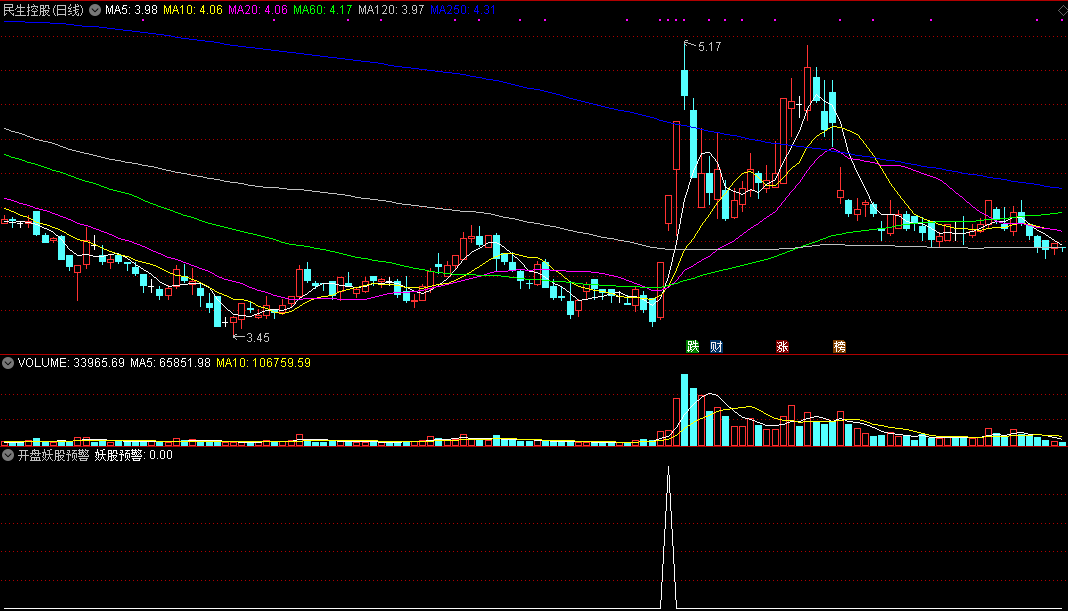Open the 民生控股(日线) indicator dropdown
This screenshot has height=611, width=1068.
[95, 10]
